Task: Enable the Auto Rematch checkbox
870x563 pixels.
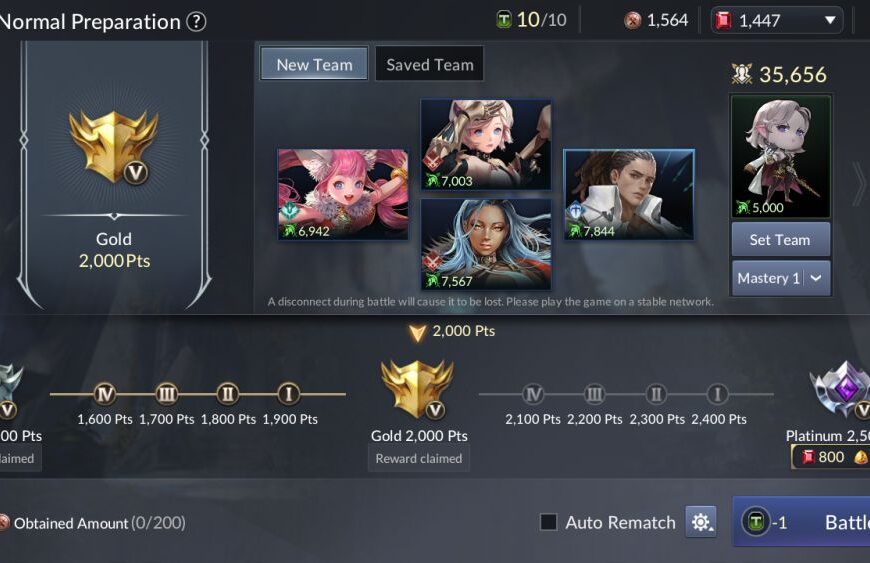Action: [x=548, y=522]
